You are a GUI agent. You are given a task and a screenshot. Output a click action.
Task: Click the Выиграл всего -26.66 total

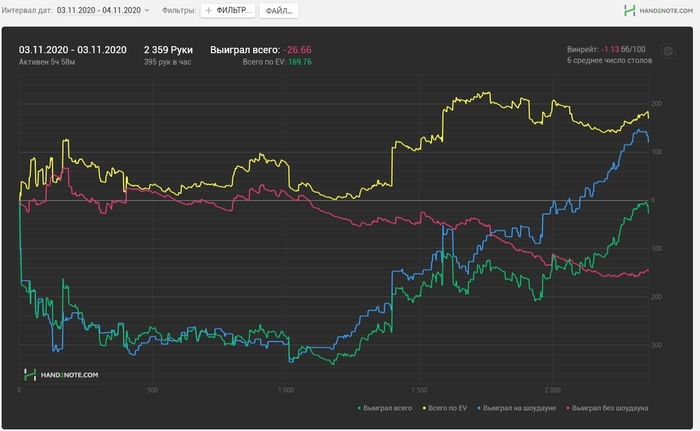pos(261,50)
